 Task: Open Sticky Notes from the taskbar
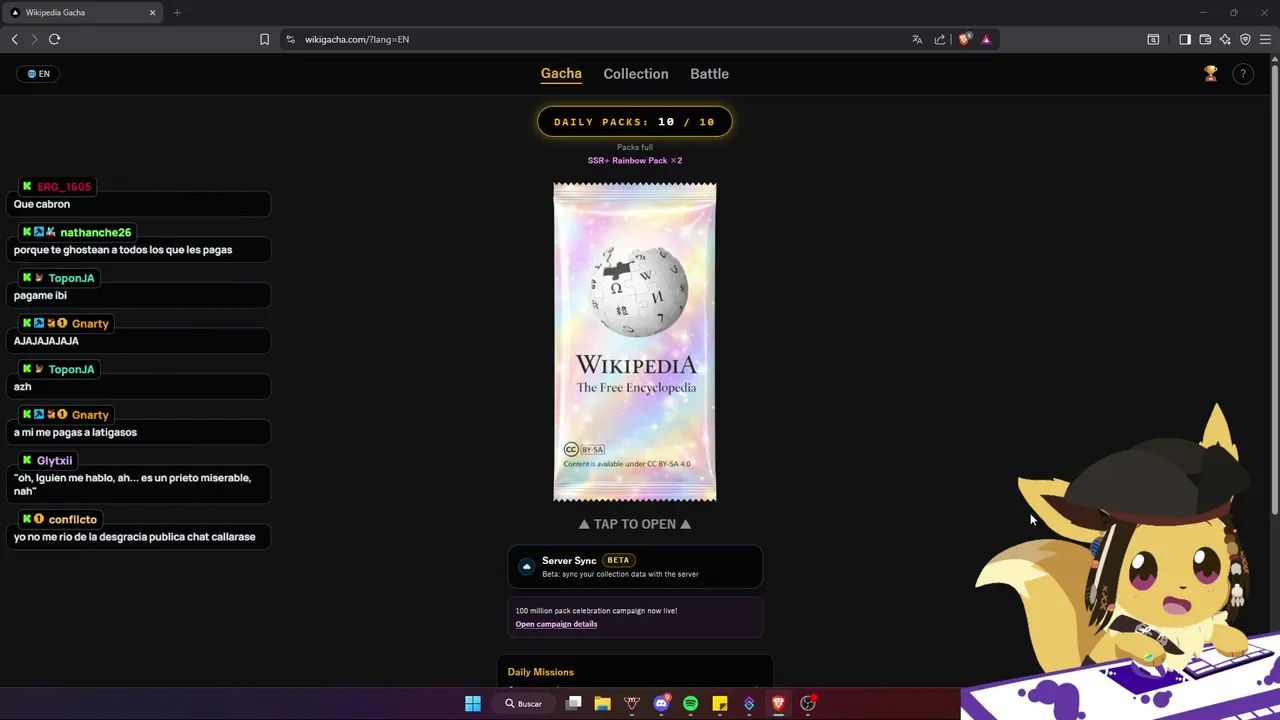719,703
